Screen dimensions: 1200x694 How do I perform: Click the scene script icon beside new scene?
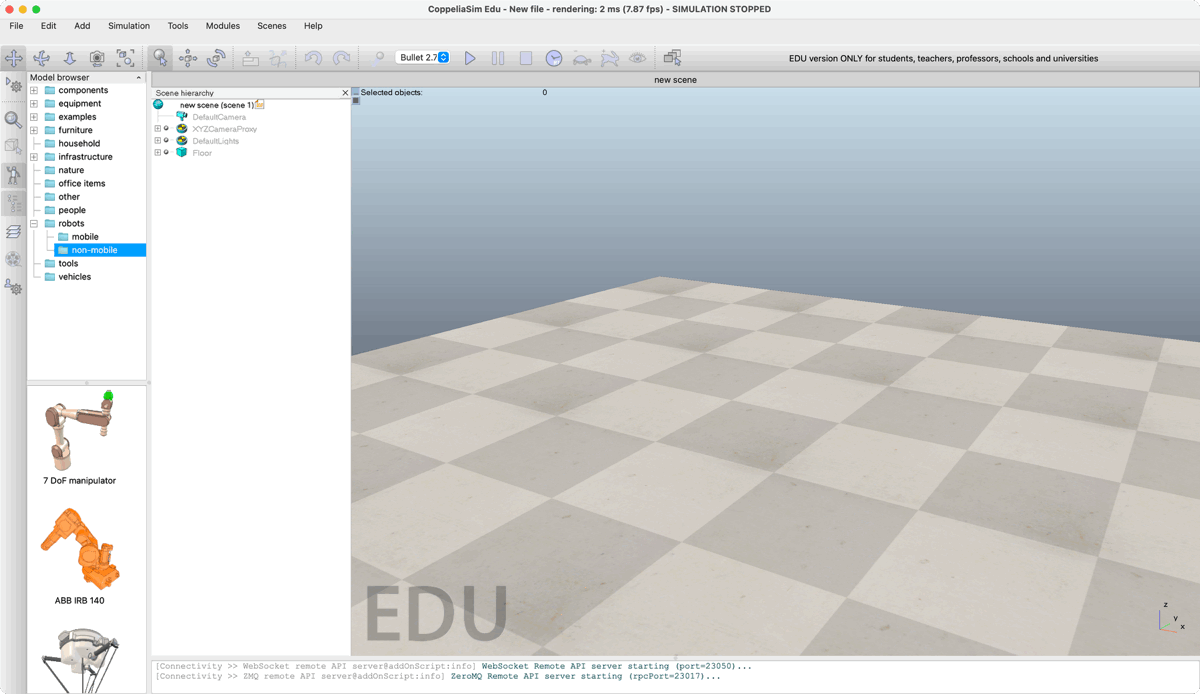pyautogui.click(x=260, y=104)
